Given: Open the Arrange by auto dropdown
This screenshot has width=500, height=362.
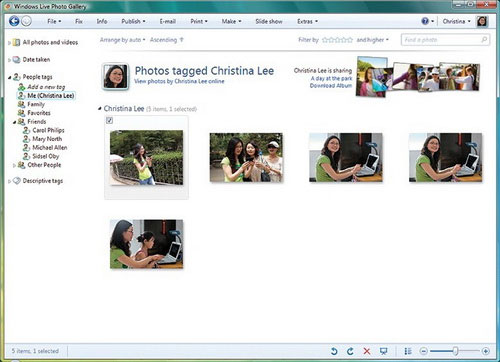Looking at the screenshot, I should (123, 40).
